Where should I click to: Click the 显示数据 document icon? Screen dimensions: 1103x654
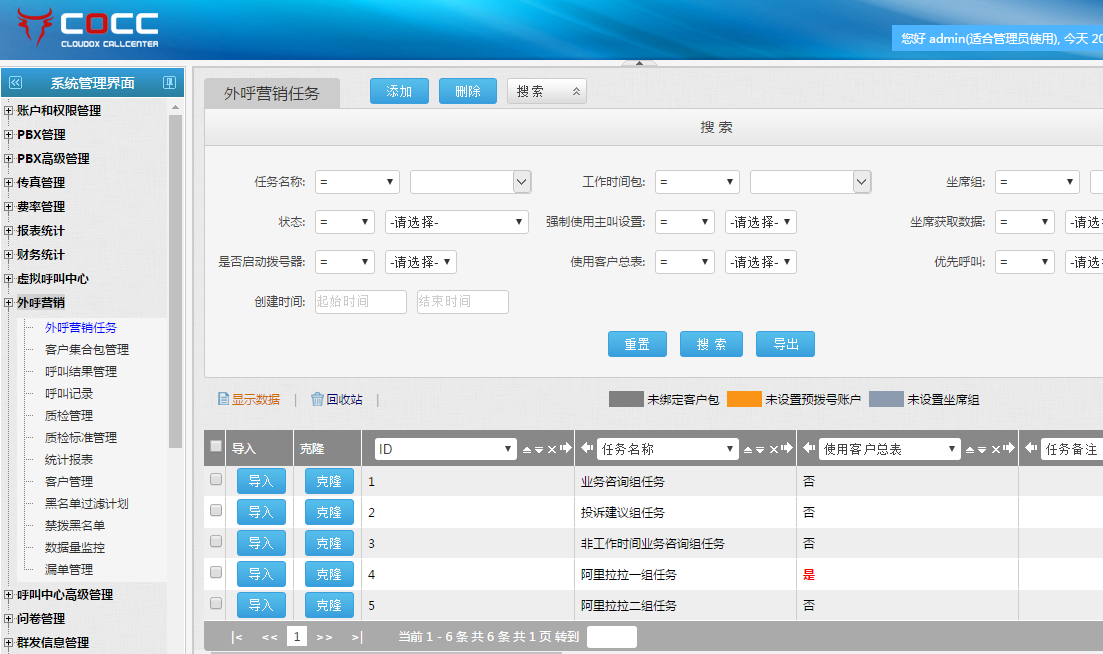(x=224, y=399)
